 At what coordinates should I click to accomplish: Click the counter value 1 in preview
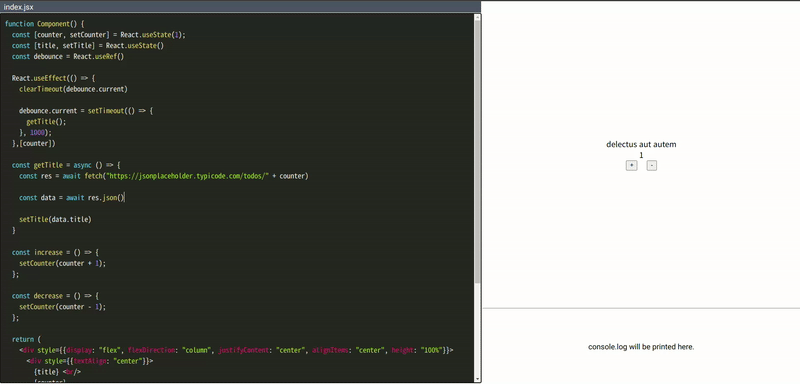(641, 155)
